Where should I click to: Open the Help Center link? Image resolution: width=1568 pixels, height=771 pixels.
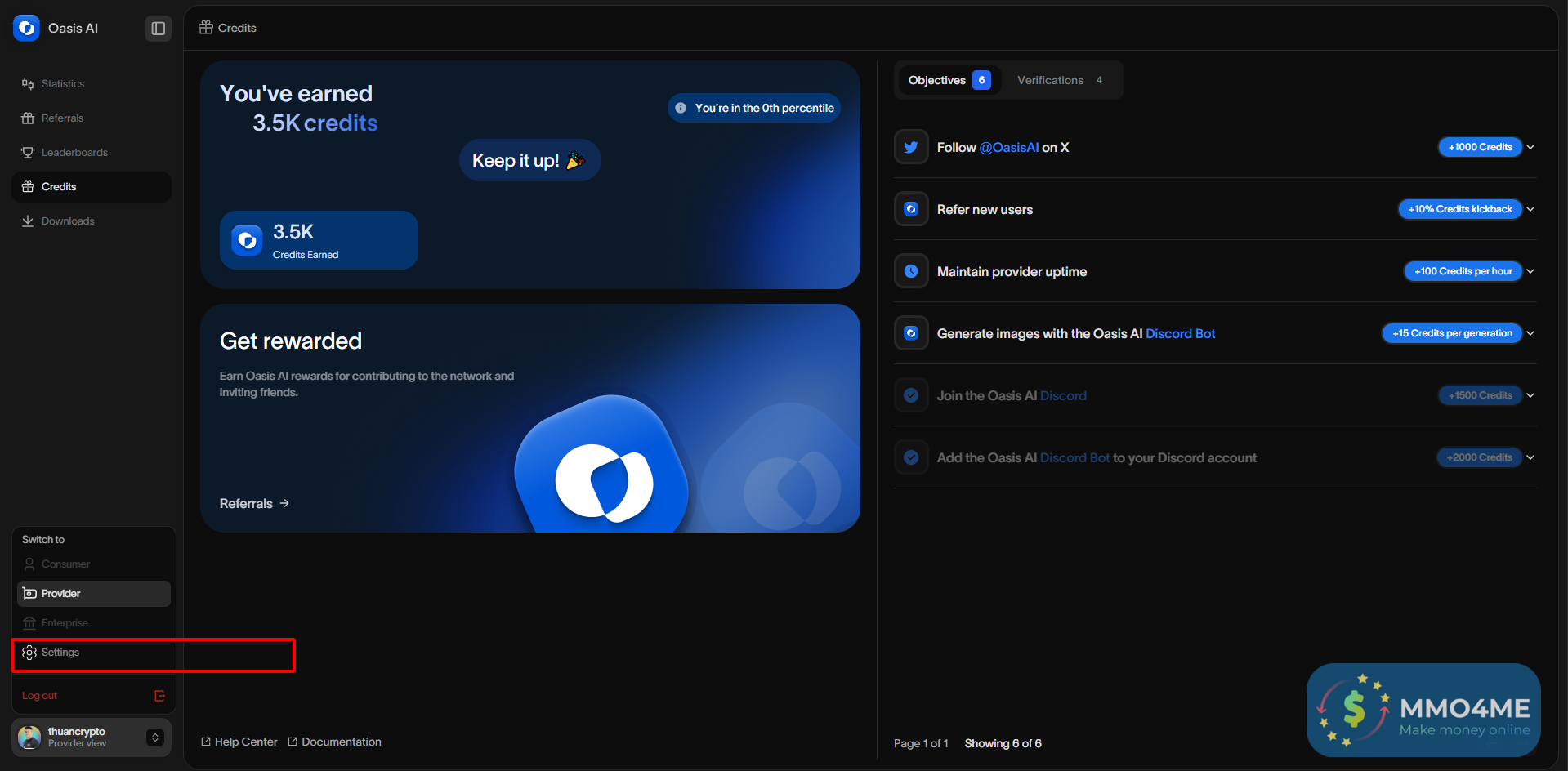coord(239,742)
